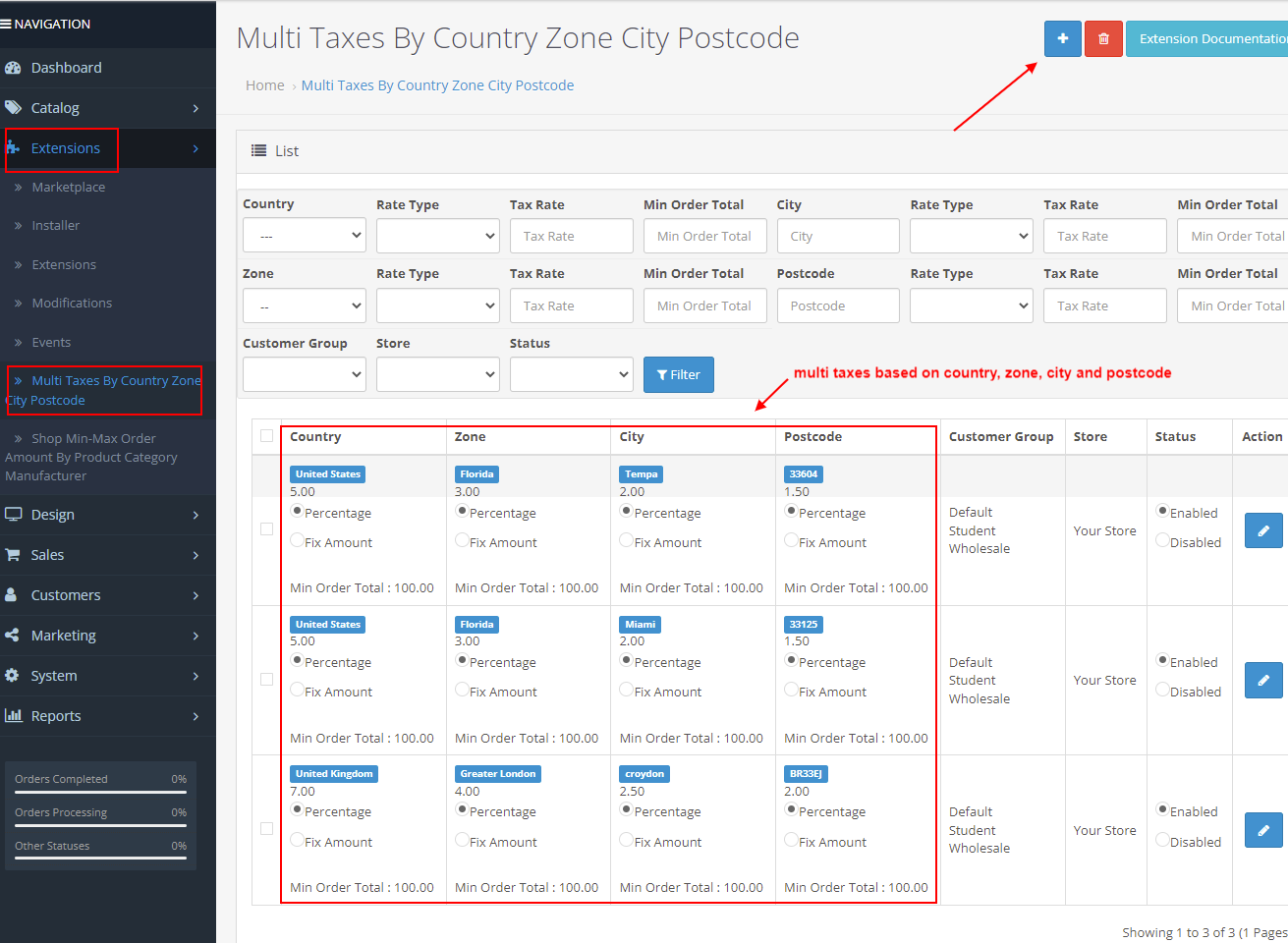Click the blue plus button to add tax rule

[1062, 38]
